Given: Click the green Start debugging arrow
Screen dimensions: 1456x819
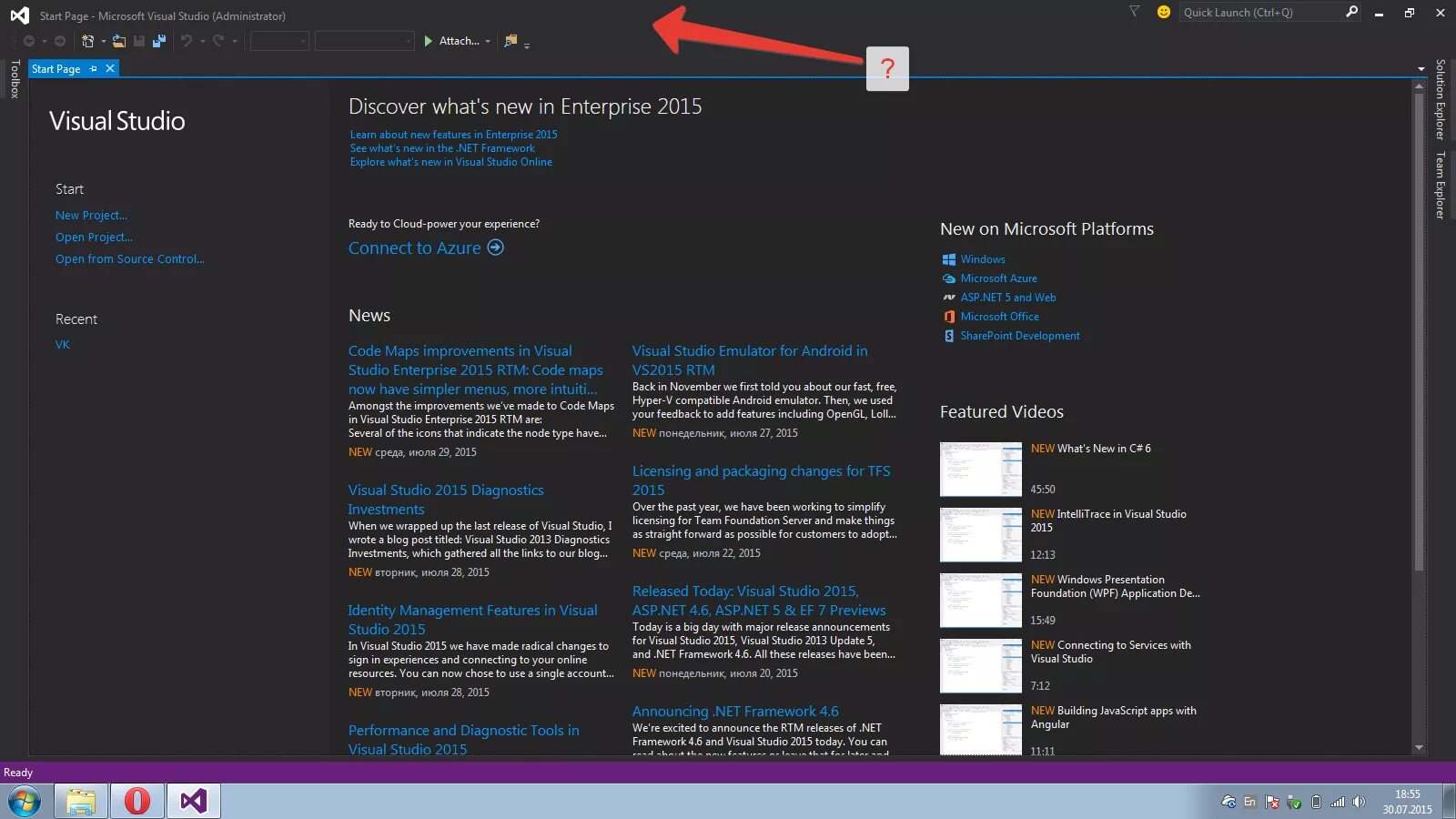Looking at the screenshot, I should click(429, 41).
